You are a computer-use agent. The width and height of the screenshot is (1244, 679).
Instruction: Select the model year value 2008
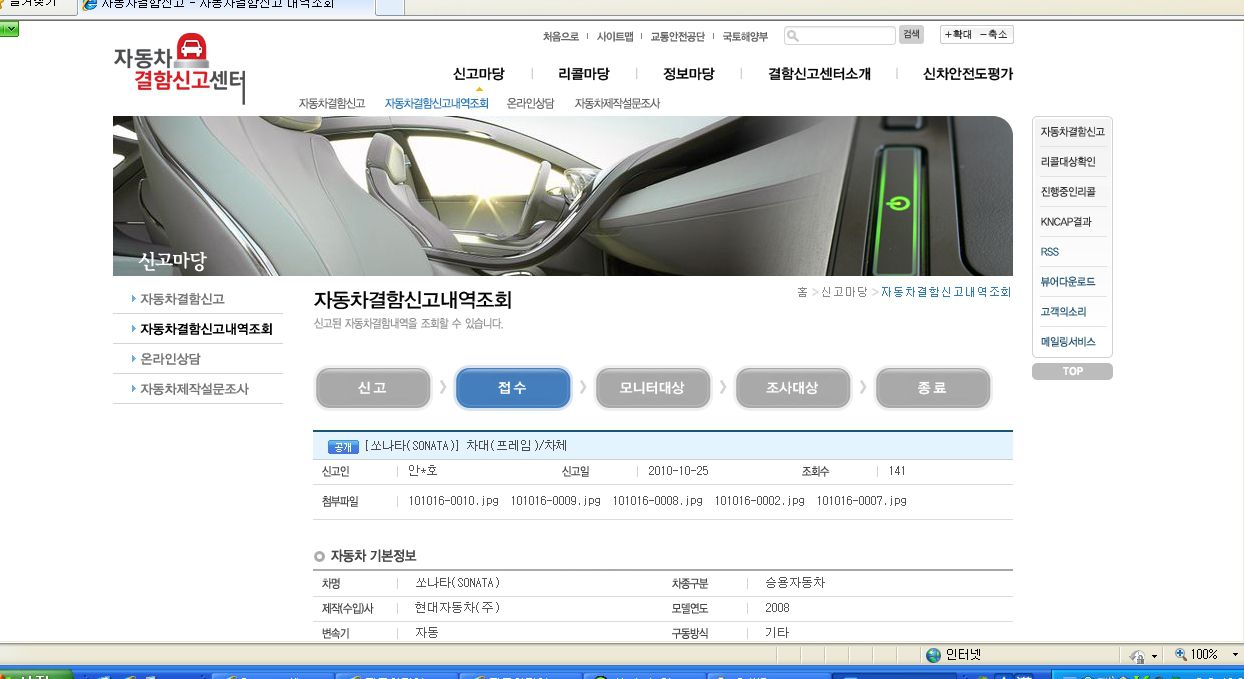777,608
